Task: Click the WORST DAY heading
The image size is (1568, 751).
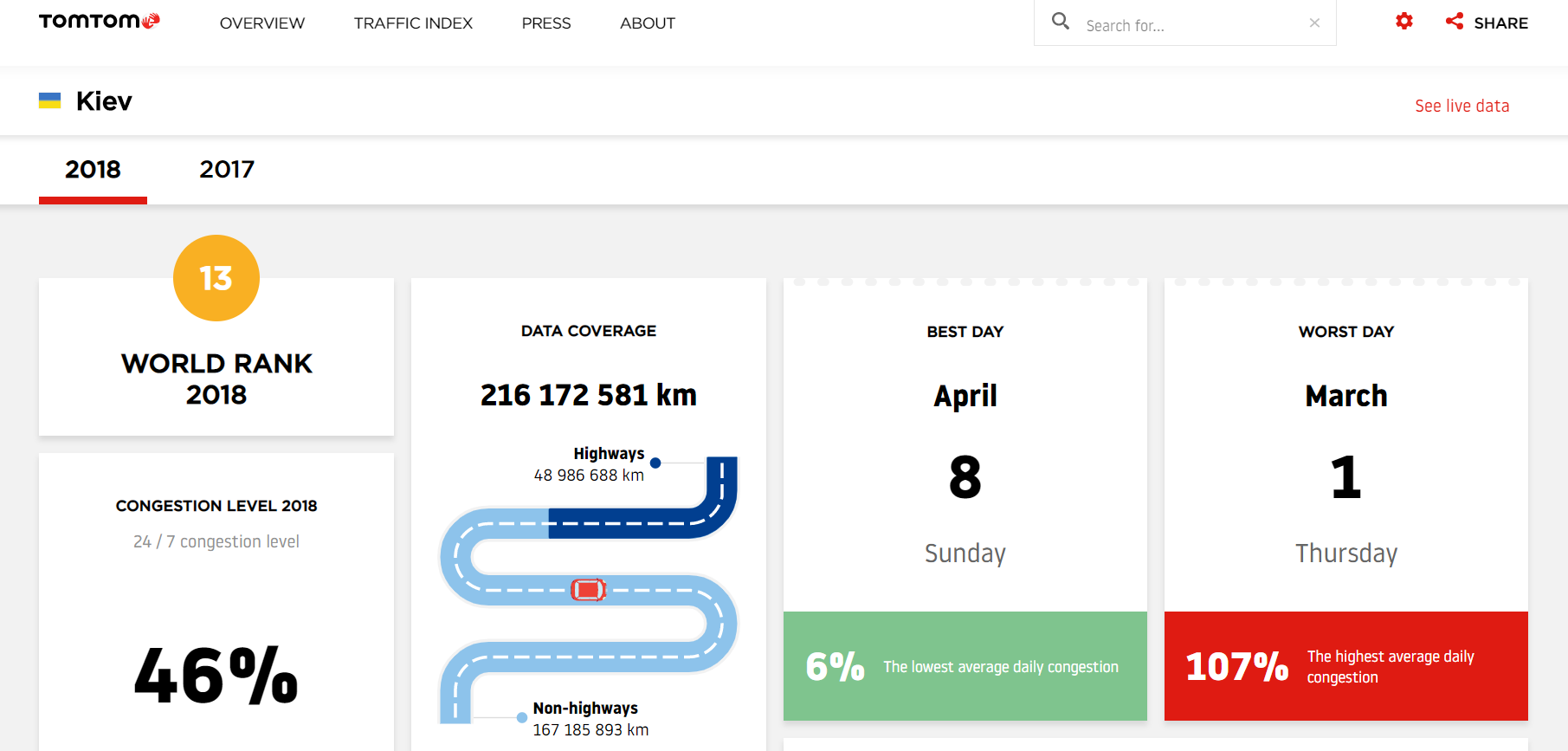Action: tap(1346, 332)
